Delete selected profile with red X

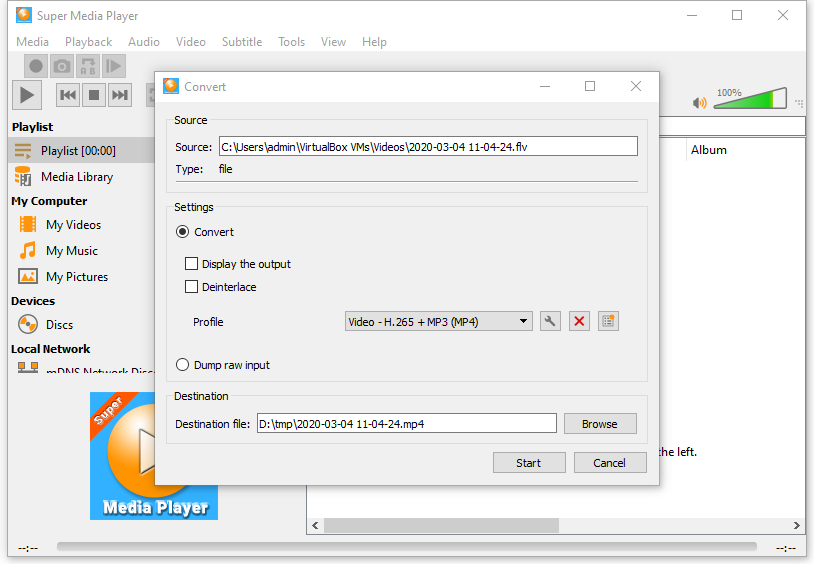click(579, 321)
